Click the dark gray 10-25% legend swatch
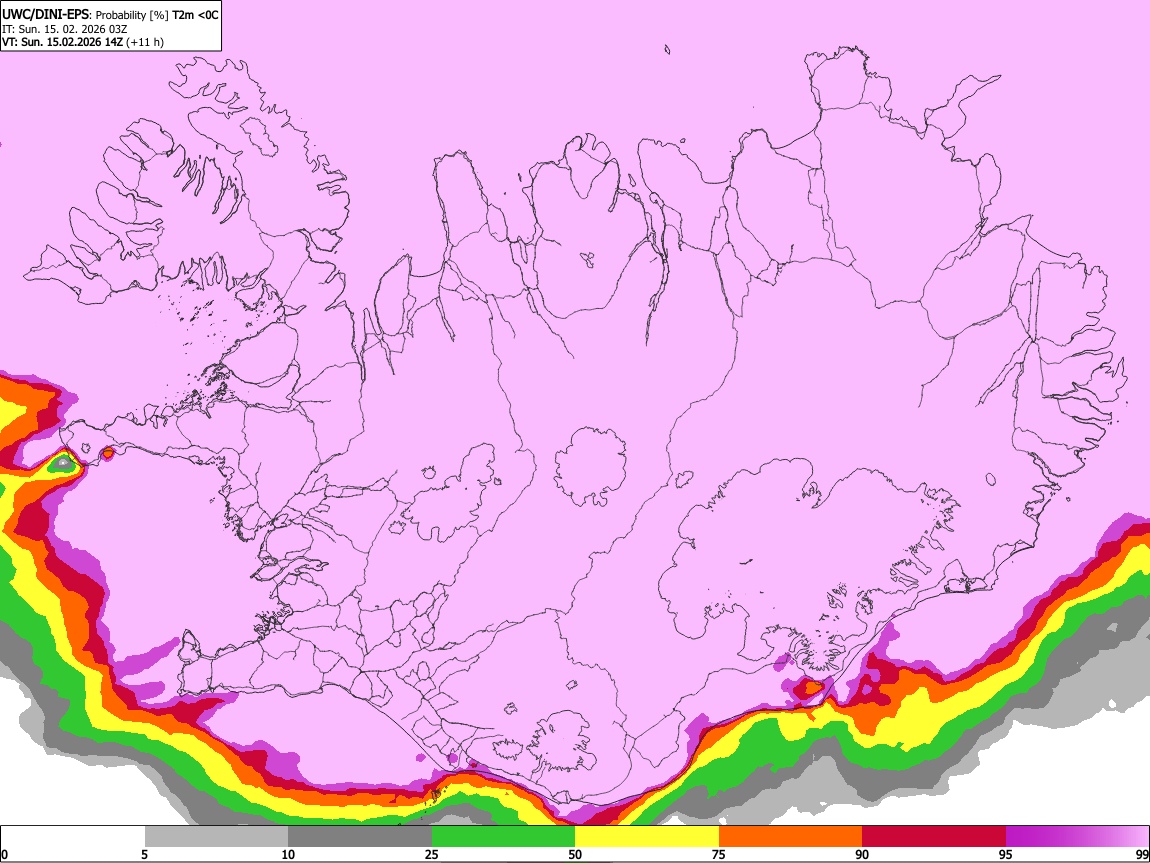1150x863 pixels. pyautogui.click(x=360, y=836)
